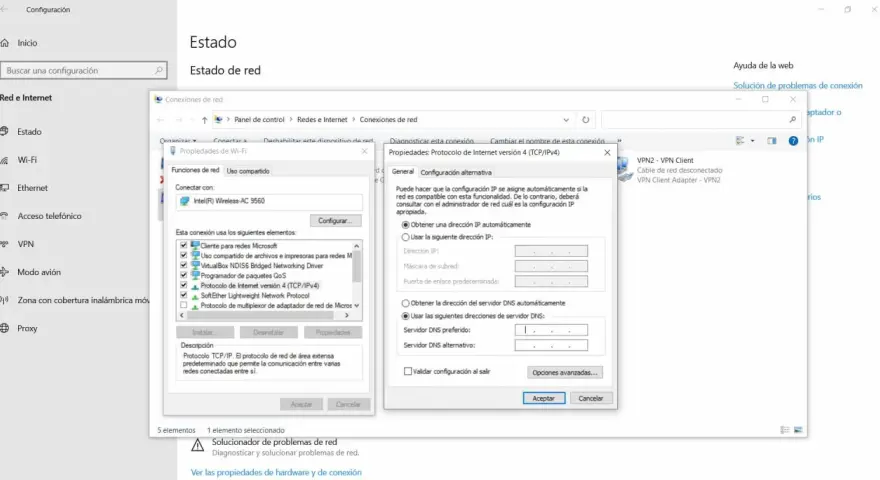Click the control panel icon in address bar
The width and height of the screenshot is (880, 480).
click(x=218, y=120)
